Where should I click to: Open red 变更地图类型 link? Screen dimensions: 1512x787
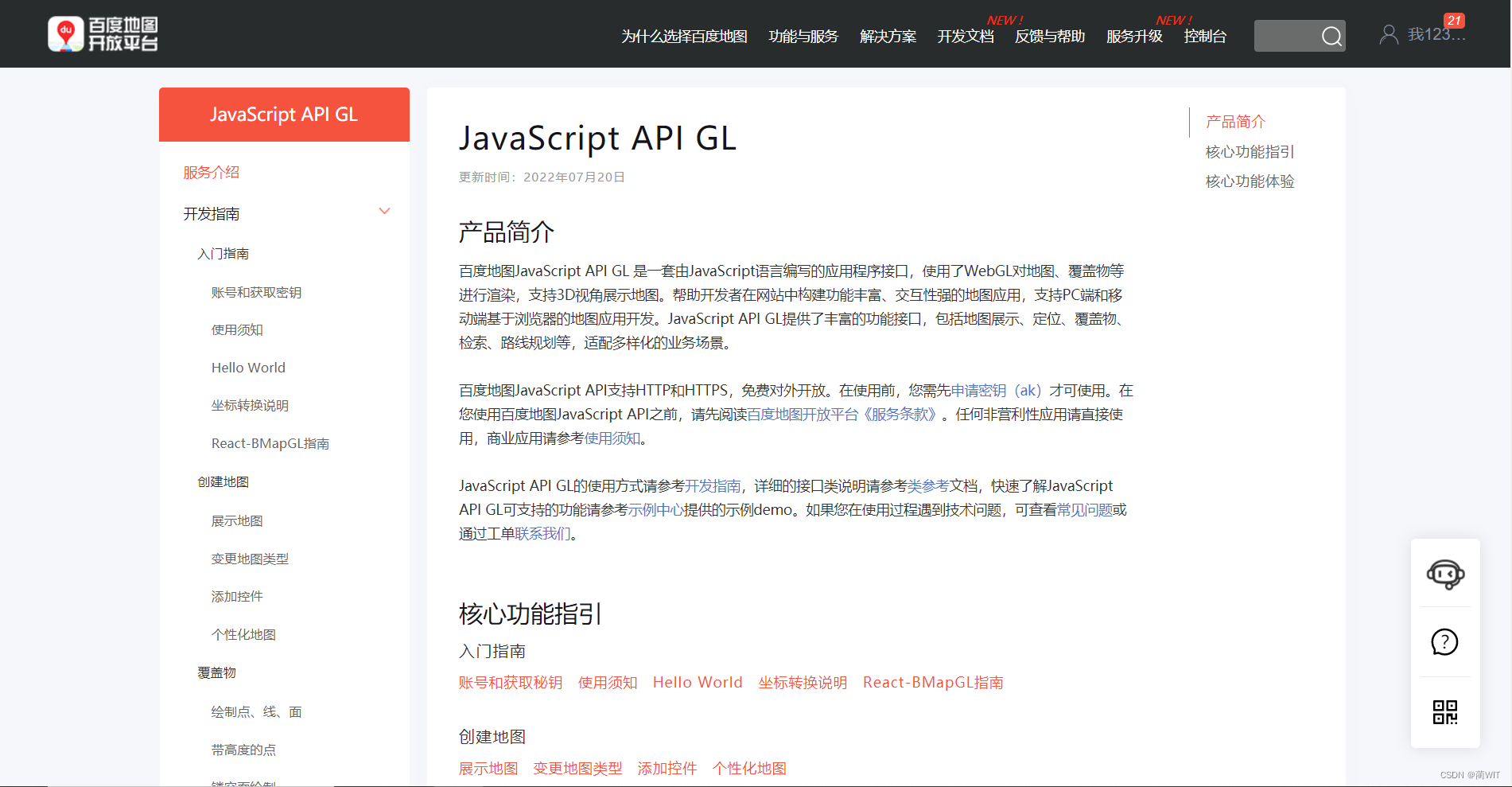click(x=577, y=769)
